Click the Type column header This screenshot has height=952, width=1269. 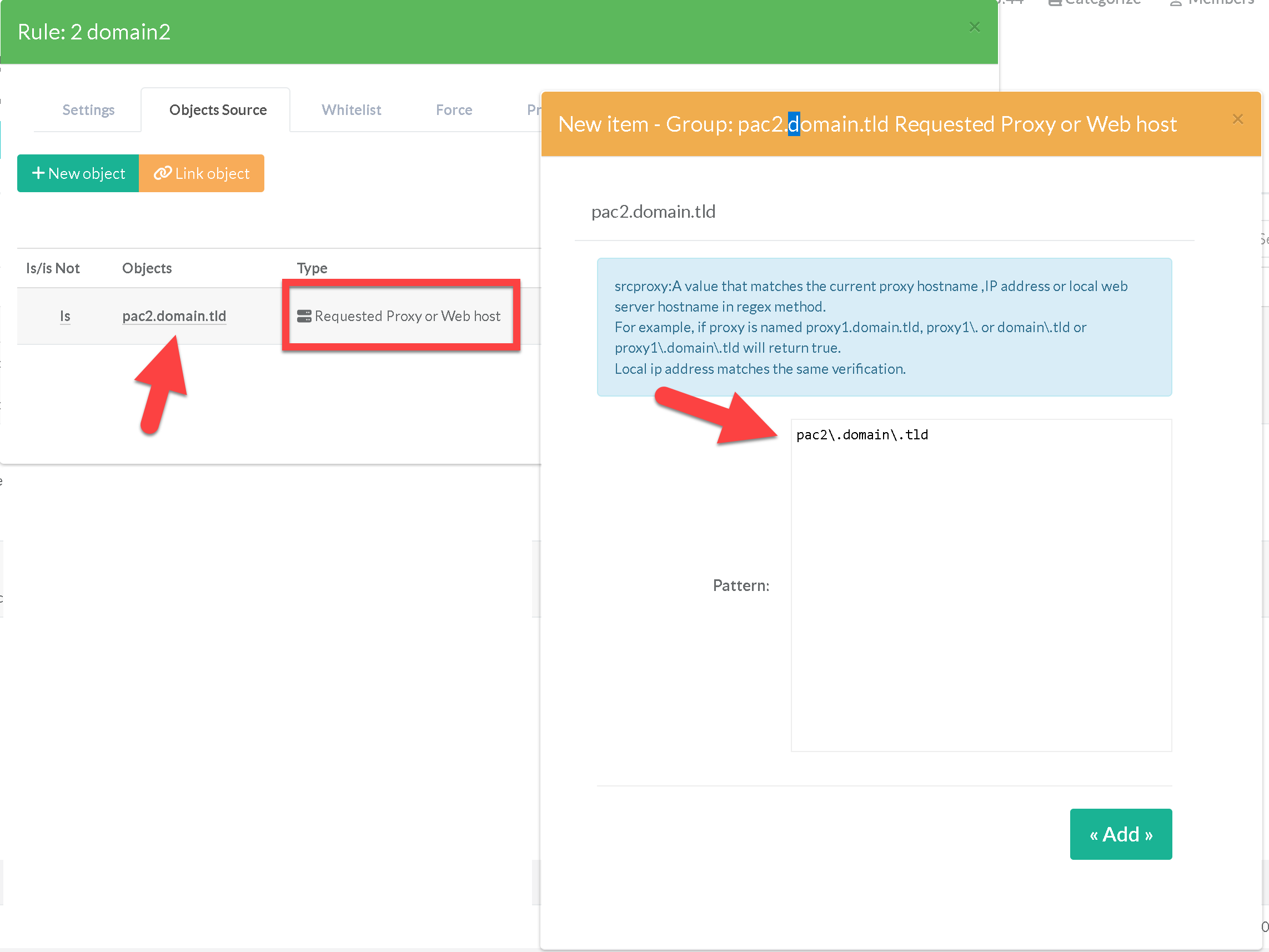pos(312,268)
